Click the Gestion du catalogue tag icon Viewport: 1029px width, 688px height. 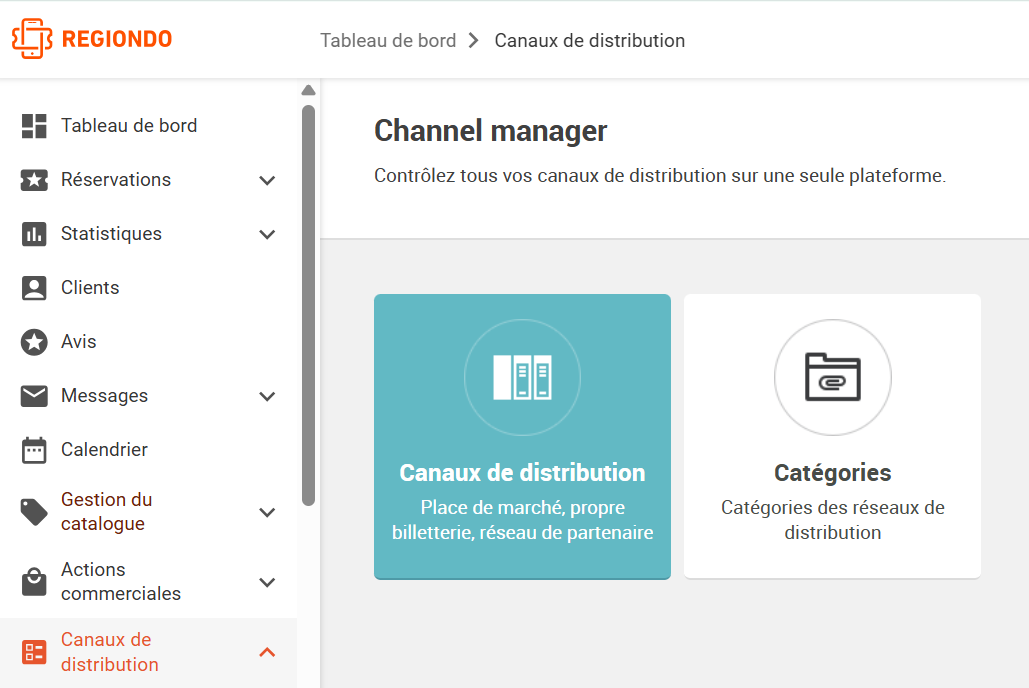[x=34, y=512]
